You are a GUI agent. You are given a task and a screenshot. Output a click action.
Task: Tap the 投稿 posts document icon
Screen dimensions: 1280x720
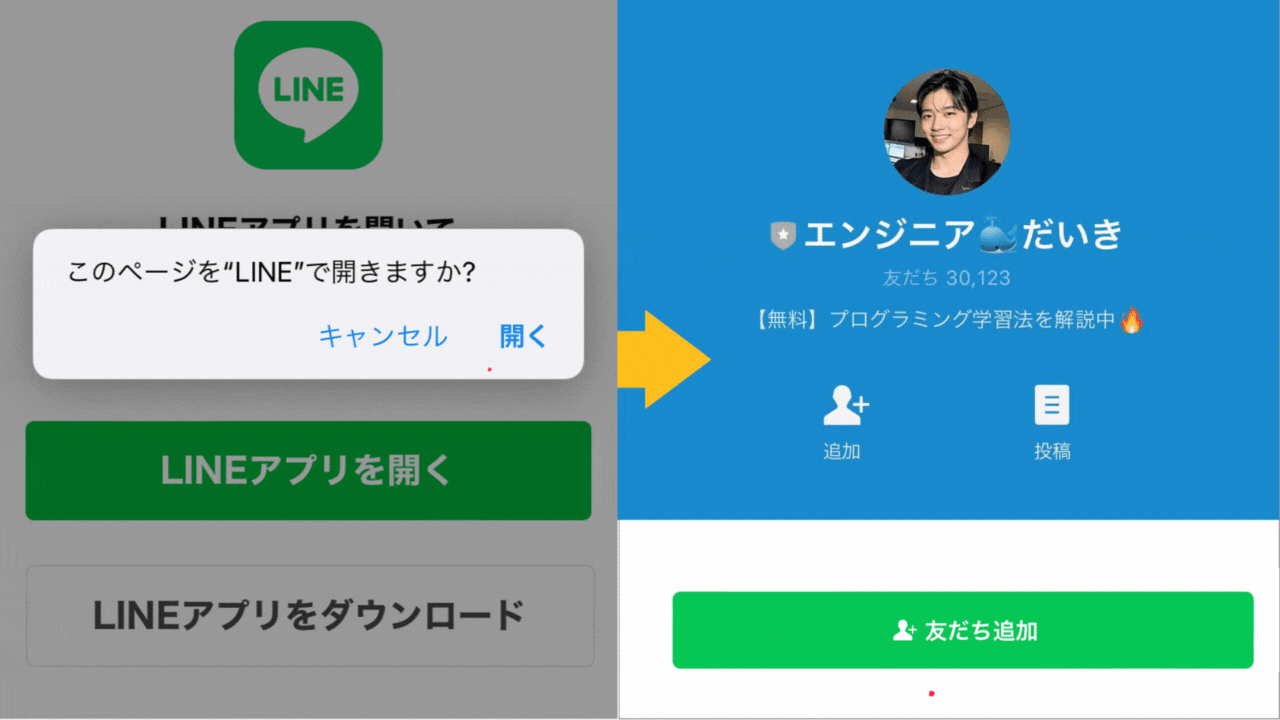pos(1051,405)
